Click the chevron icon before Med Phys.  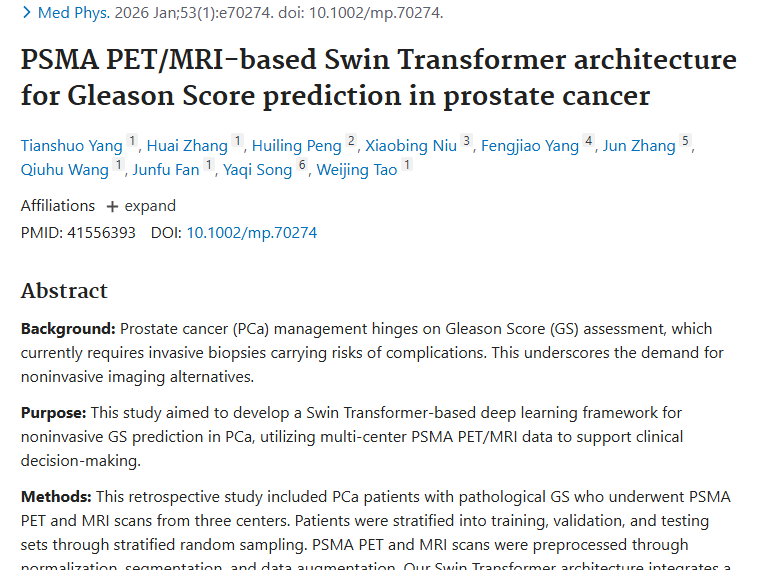click(27, 13)
